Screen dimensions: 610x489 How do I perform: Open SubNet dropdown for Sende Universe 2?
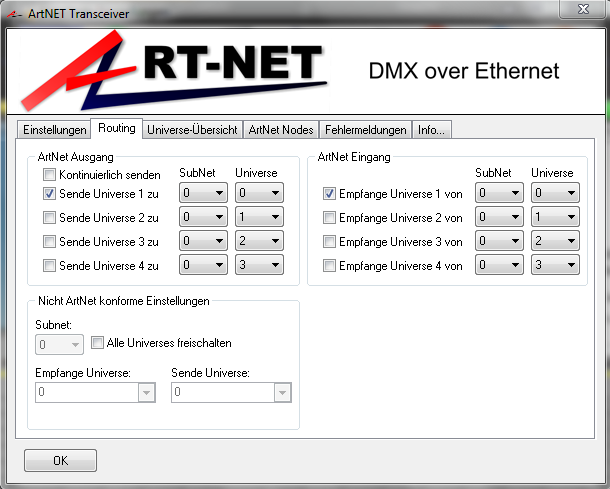point(203,217)
